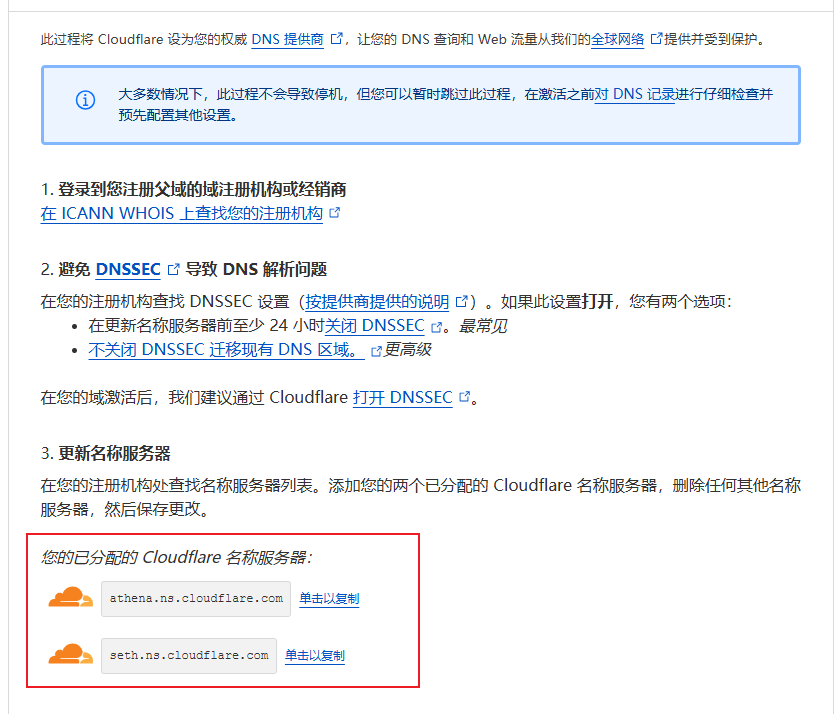Open the 打开 DNSSEC link

pos(402,397)
